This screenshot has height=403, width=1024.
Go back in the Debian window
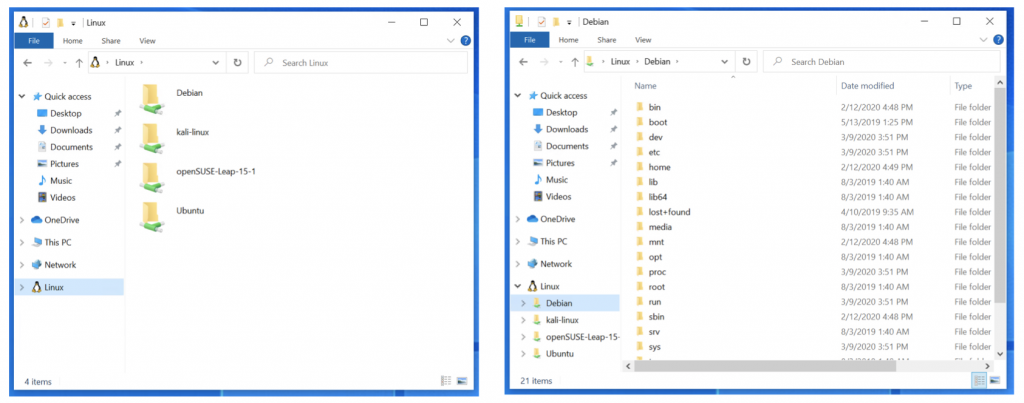[523, 61]
